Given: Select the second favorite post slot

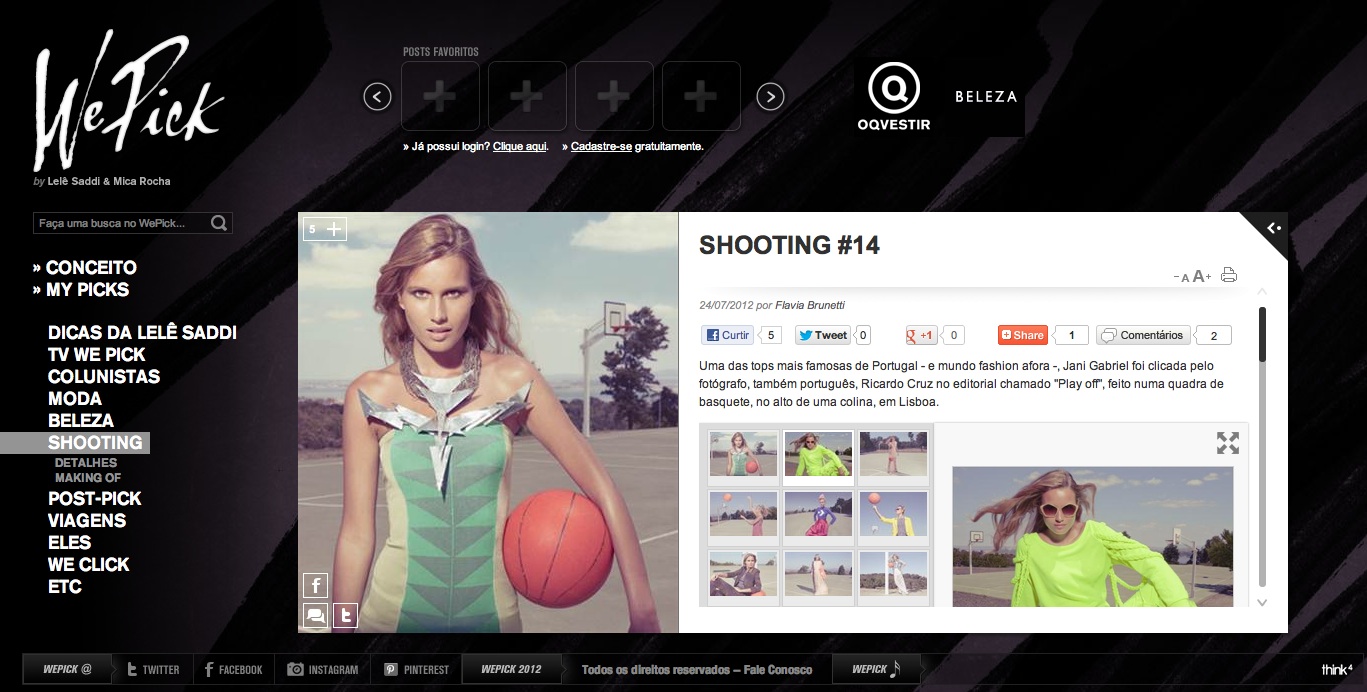Looking at the screenshot, I should 527,97.
